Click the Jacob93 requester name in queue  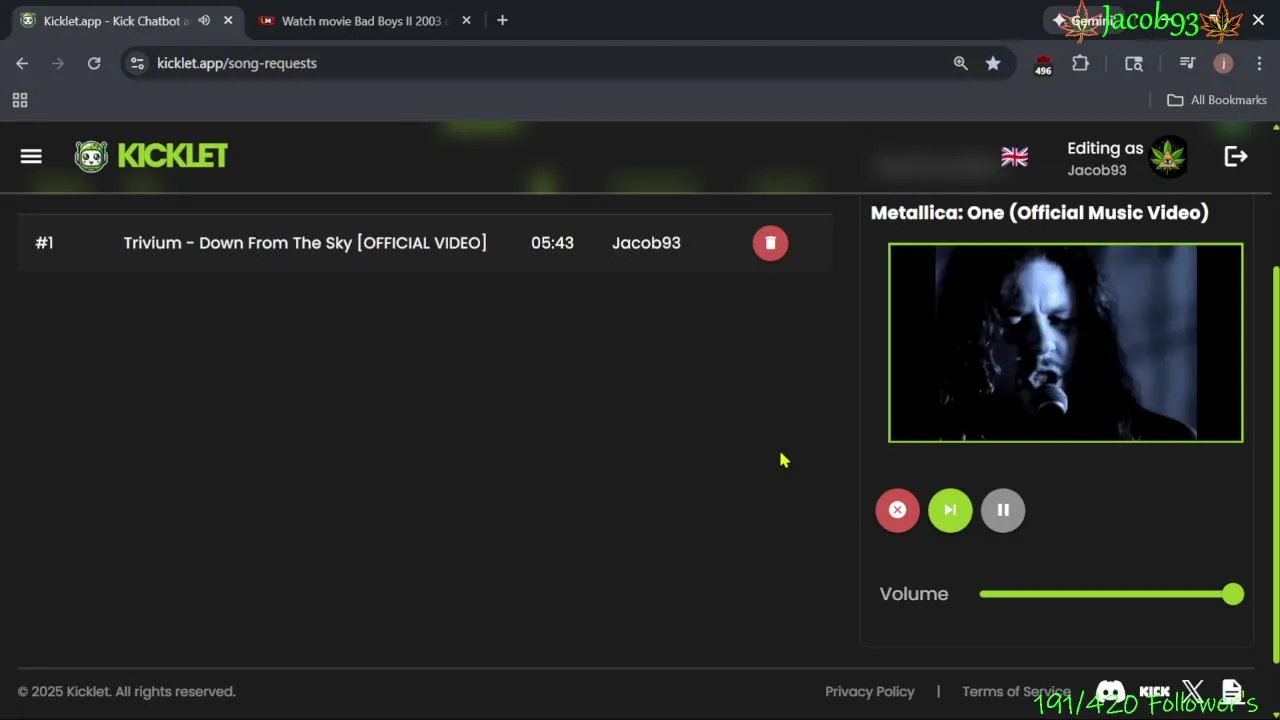point(646,243)
